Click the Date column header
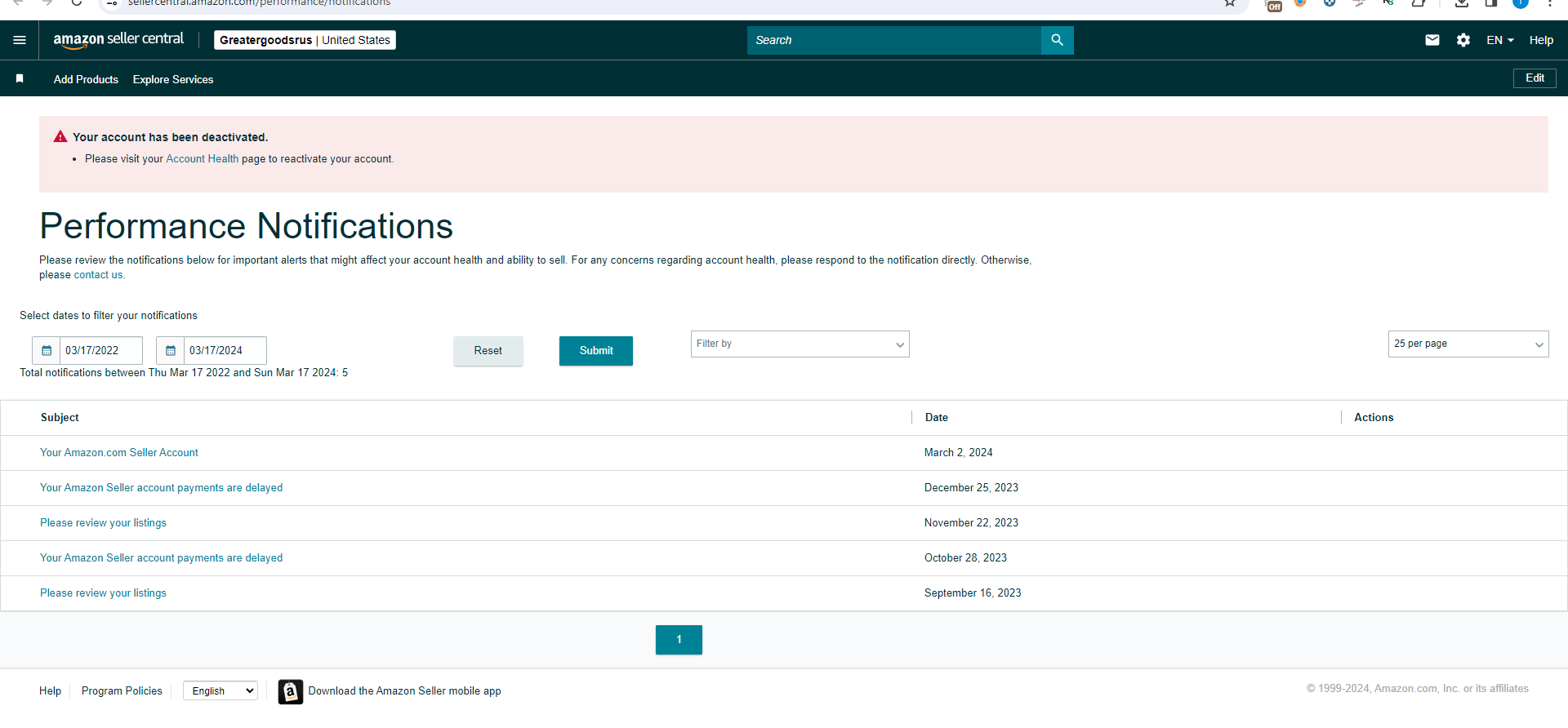 click(937, 417)
